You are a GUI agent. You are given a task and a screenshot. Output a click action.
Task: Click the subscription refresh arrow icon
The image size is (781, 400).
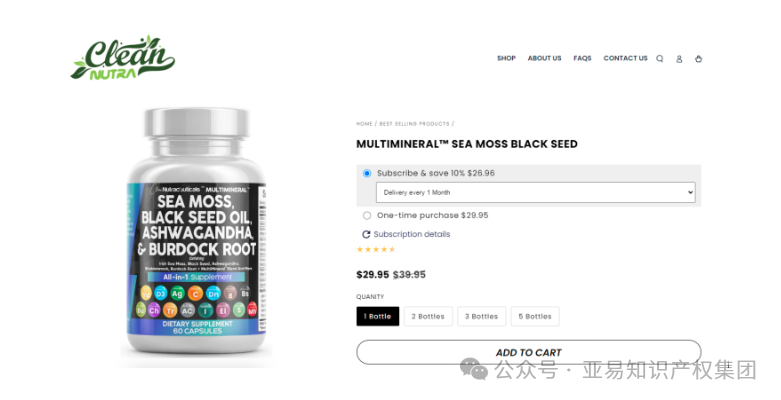coord(366,234)
